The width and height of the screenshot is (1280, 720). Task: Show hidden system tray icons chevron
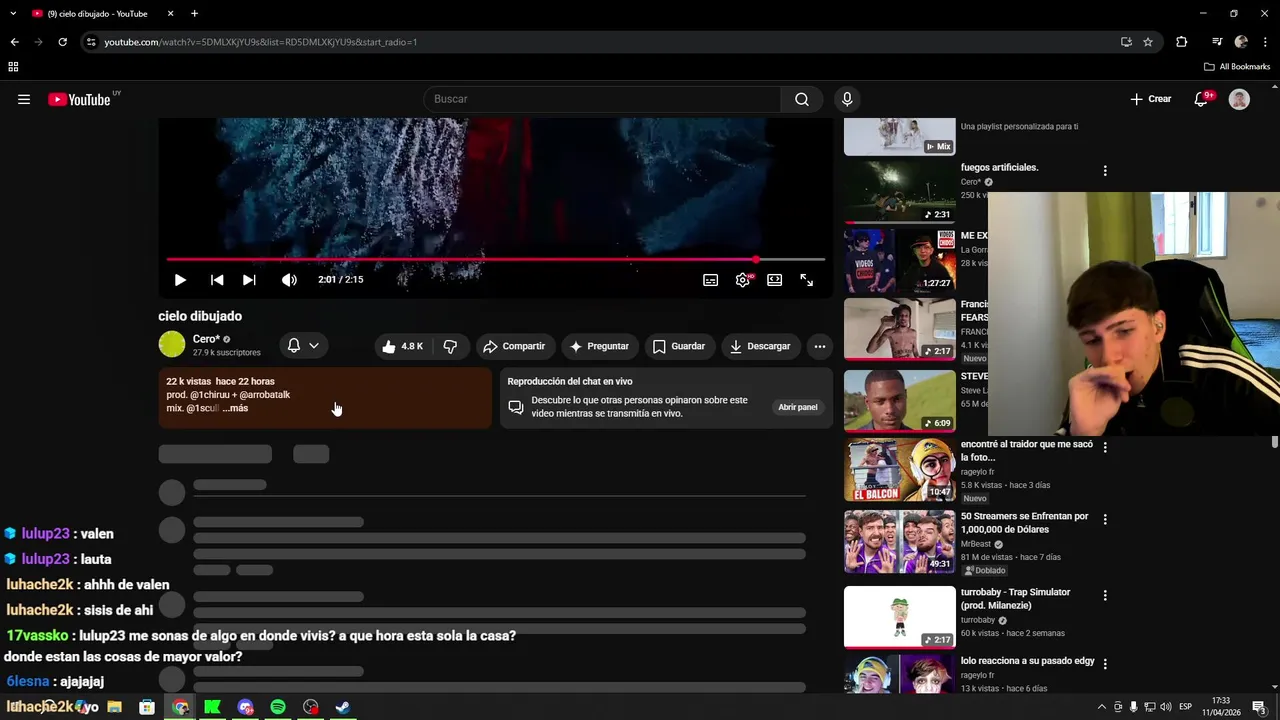point(1102,707)
